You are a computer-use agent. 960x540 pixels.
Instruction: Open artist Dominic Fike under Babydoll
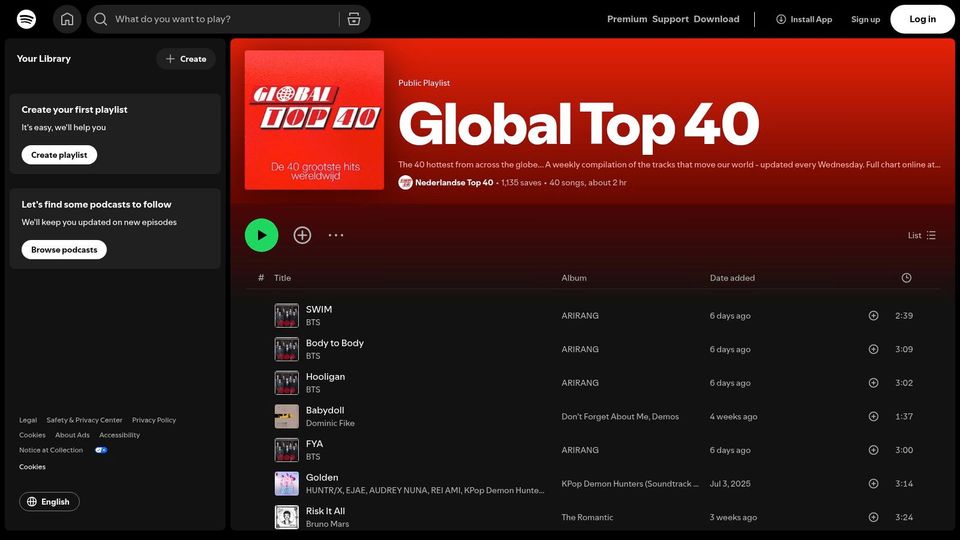point(330,423)
